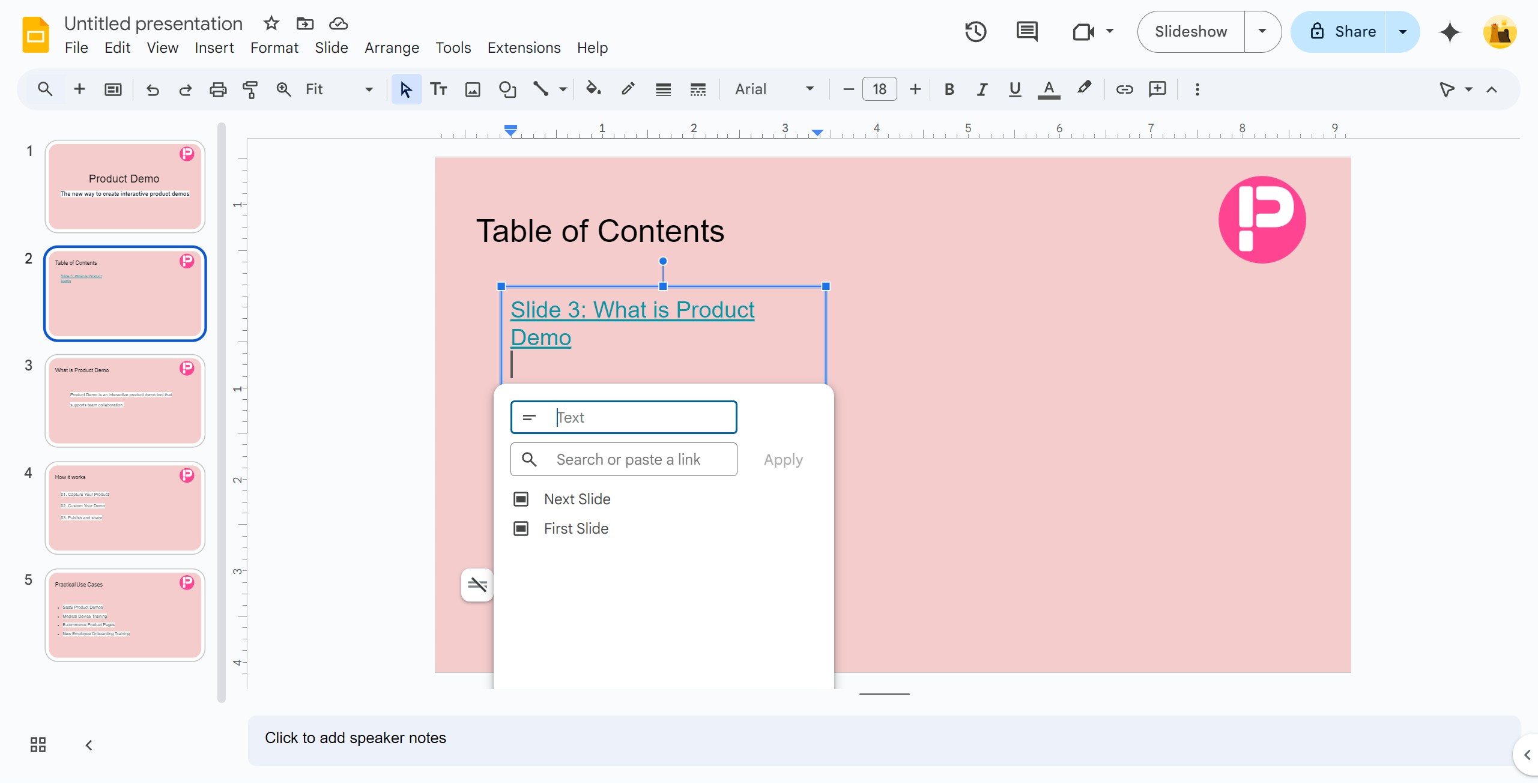Open the shape tool

pos(507,89)
